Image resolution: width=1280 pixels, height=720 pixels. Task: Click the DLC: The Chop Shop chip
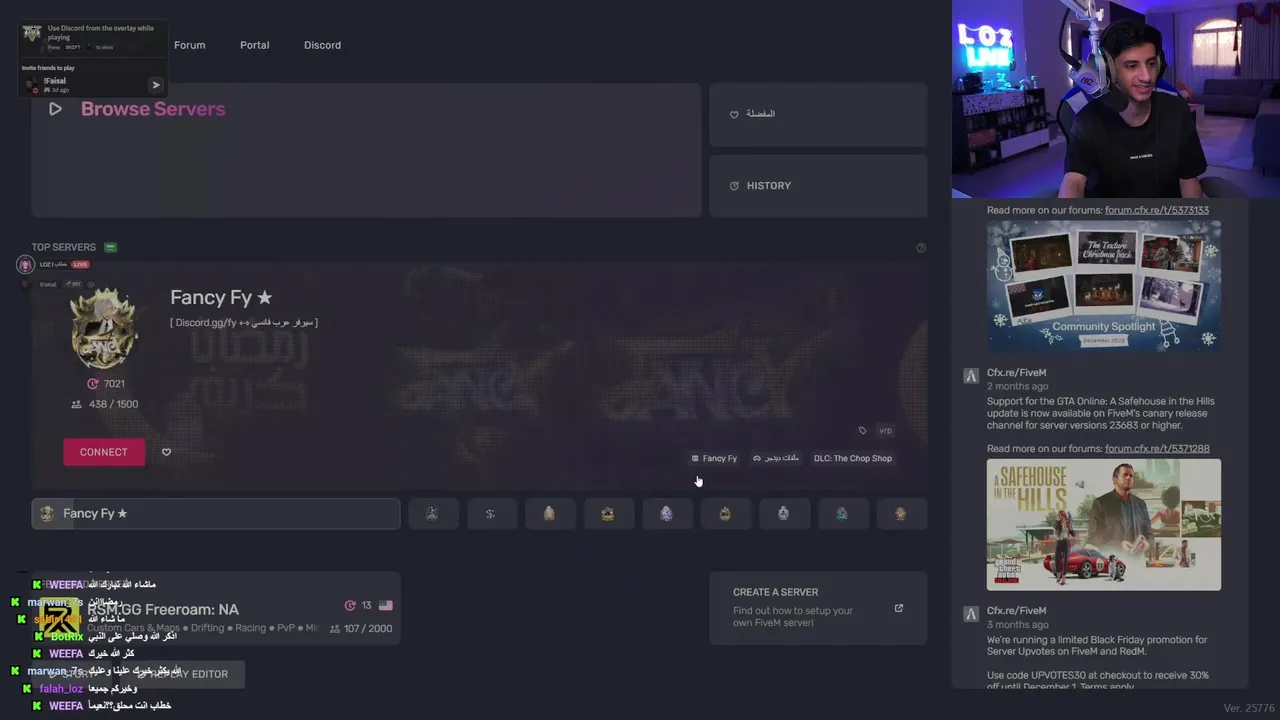point(853,458)
